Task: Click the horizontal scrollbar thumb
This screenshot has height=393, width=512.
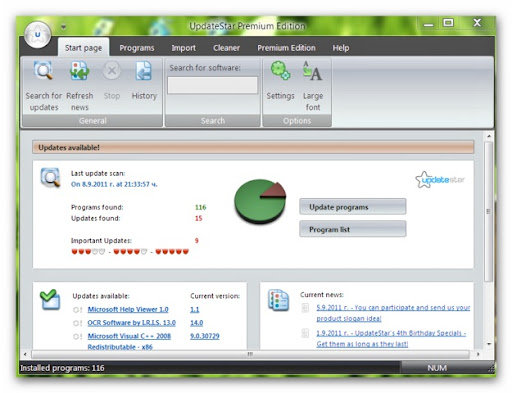Action: point(250,354)
